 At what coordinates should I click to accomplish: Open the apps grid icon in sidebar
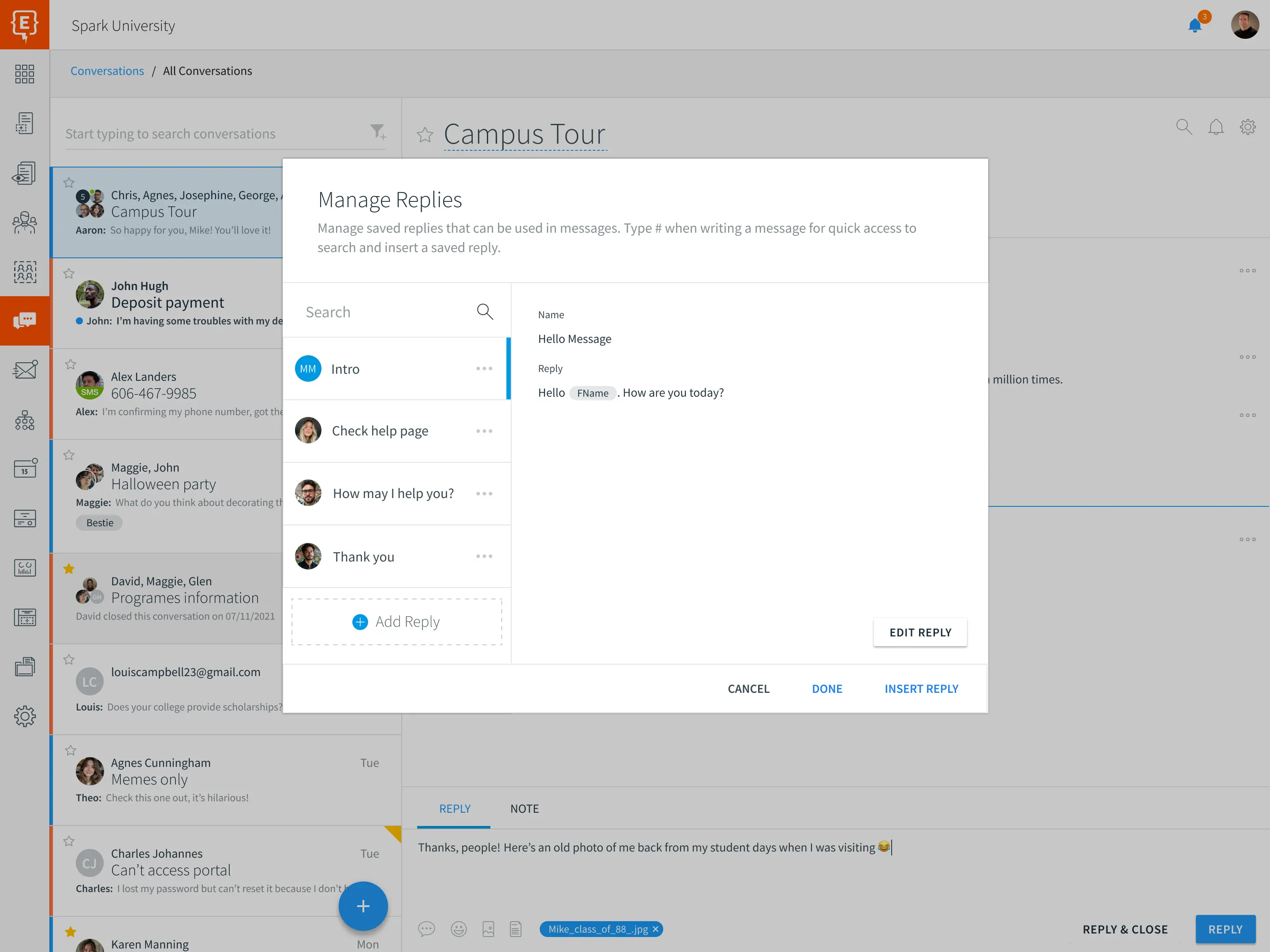[x=25, y=74]
